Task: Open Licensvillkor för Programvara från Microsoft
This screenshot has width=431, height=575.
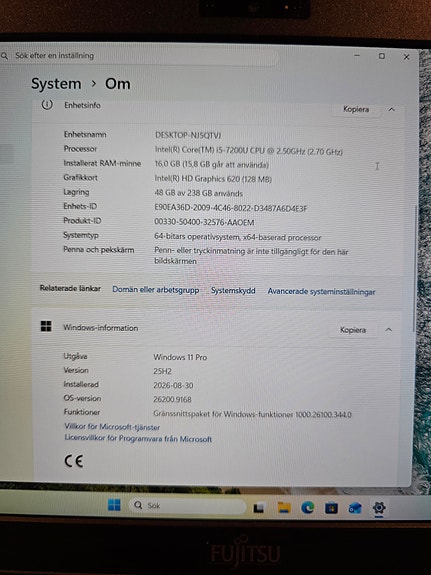Action: click(x=138, y=438)
